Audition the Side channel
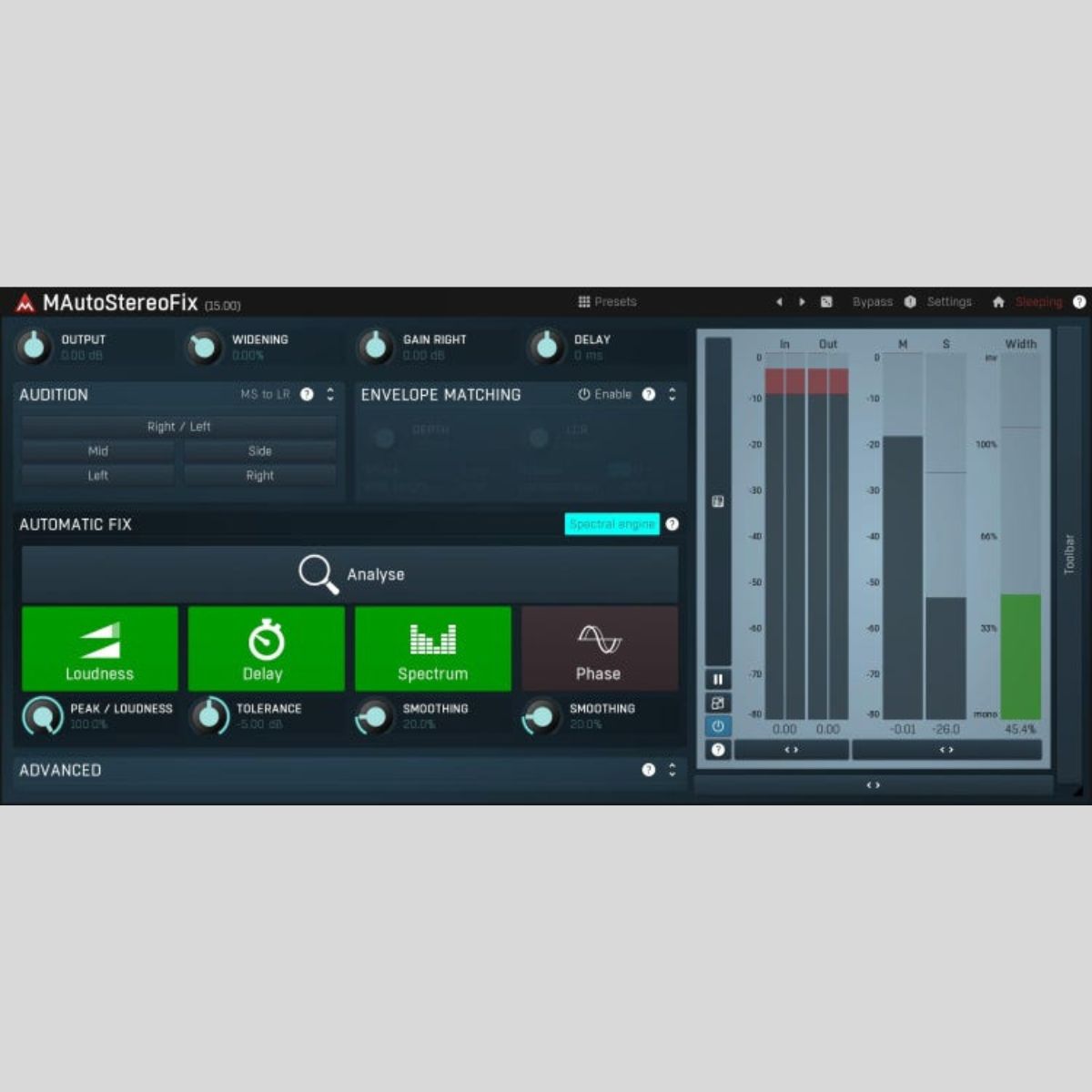1092x1092 pixels. click(x=260, y=450)
